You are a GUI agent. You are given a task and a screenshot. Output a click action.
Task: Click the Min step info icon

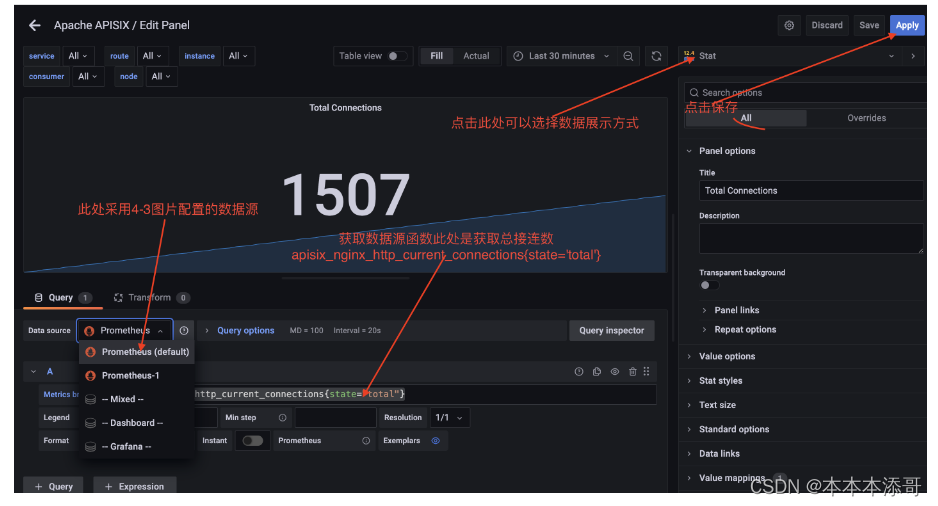tap(282, 417)
